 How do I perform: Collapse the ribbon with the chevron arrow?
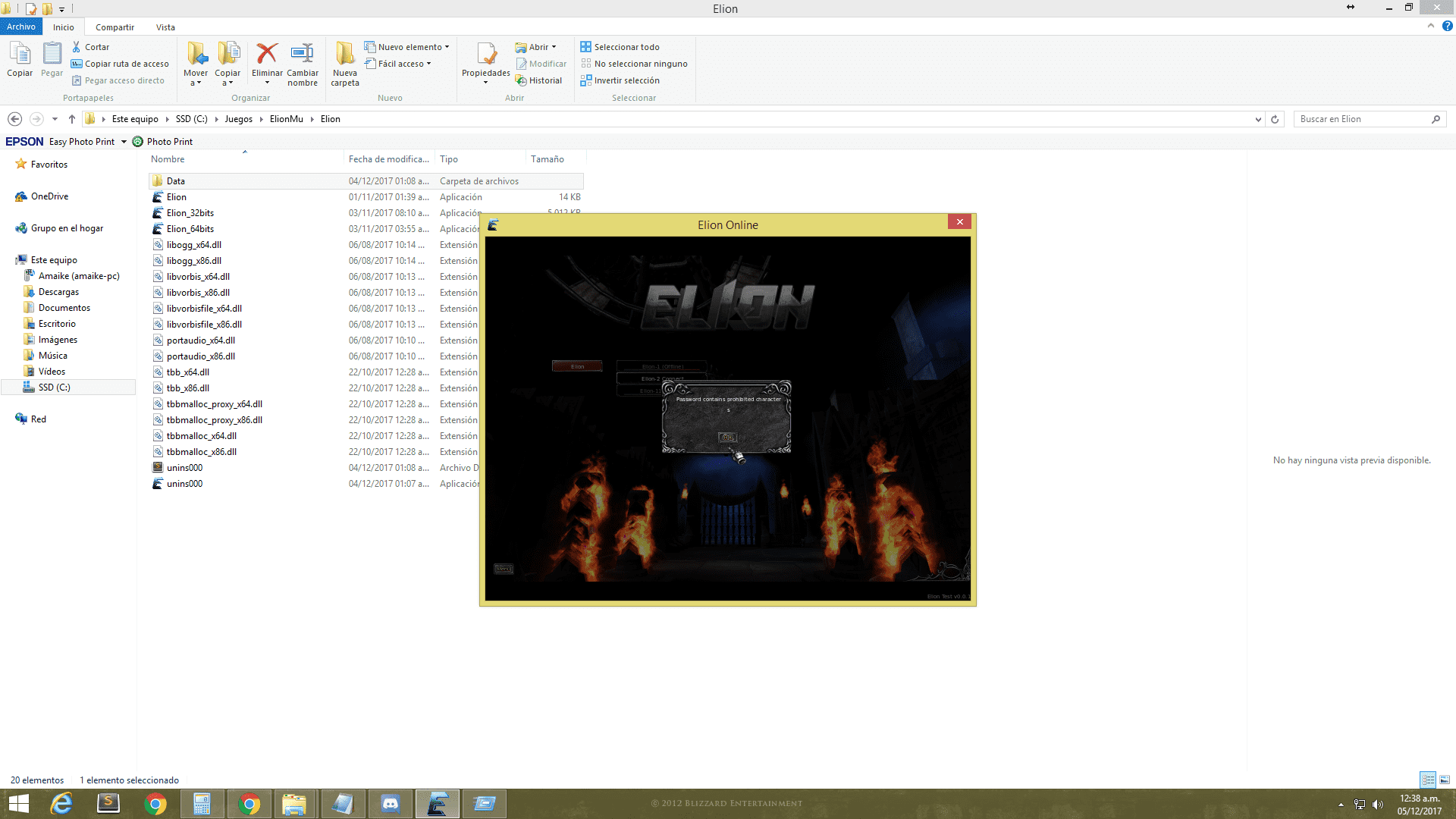click(x=1431, y=26)
